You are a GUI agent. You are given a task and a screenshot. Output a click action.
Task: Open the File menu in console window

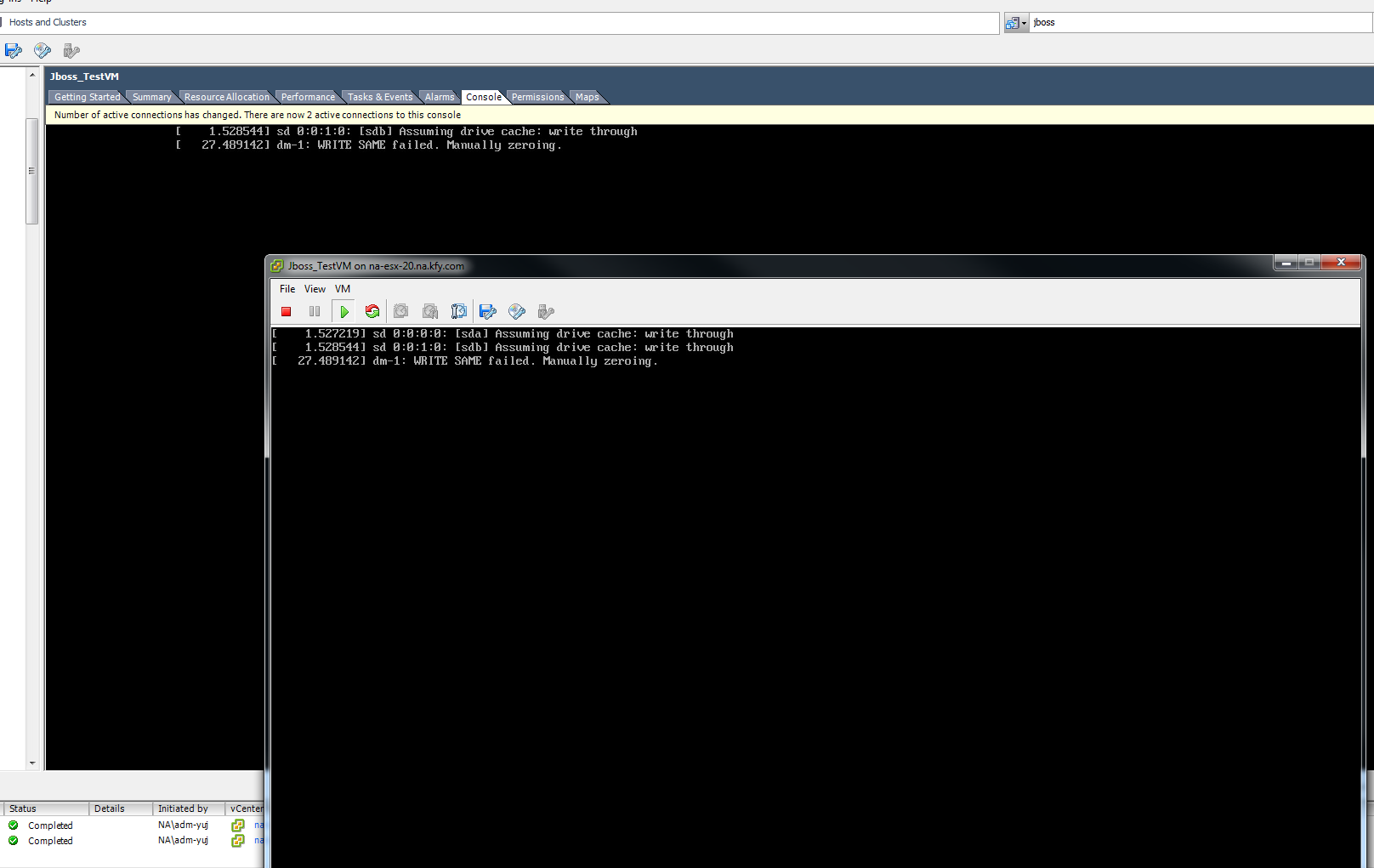[x=287, y=289]
